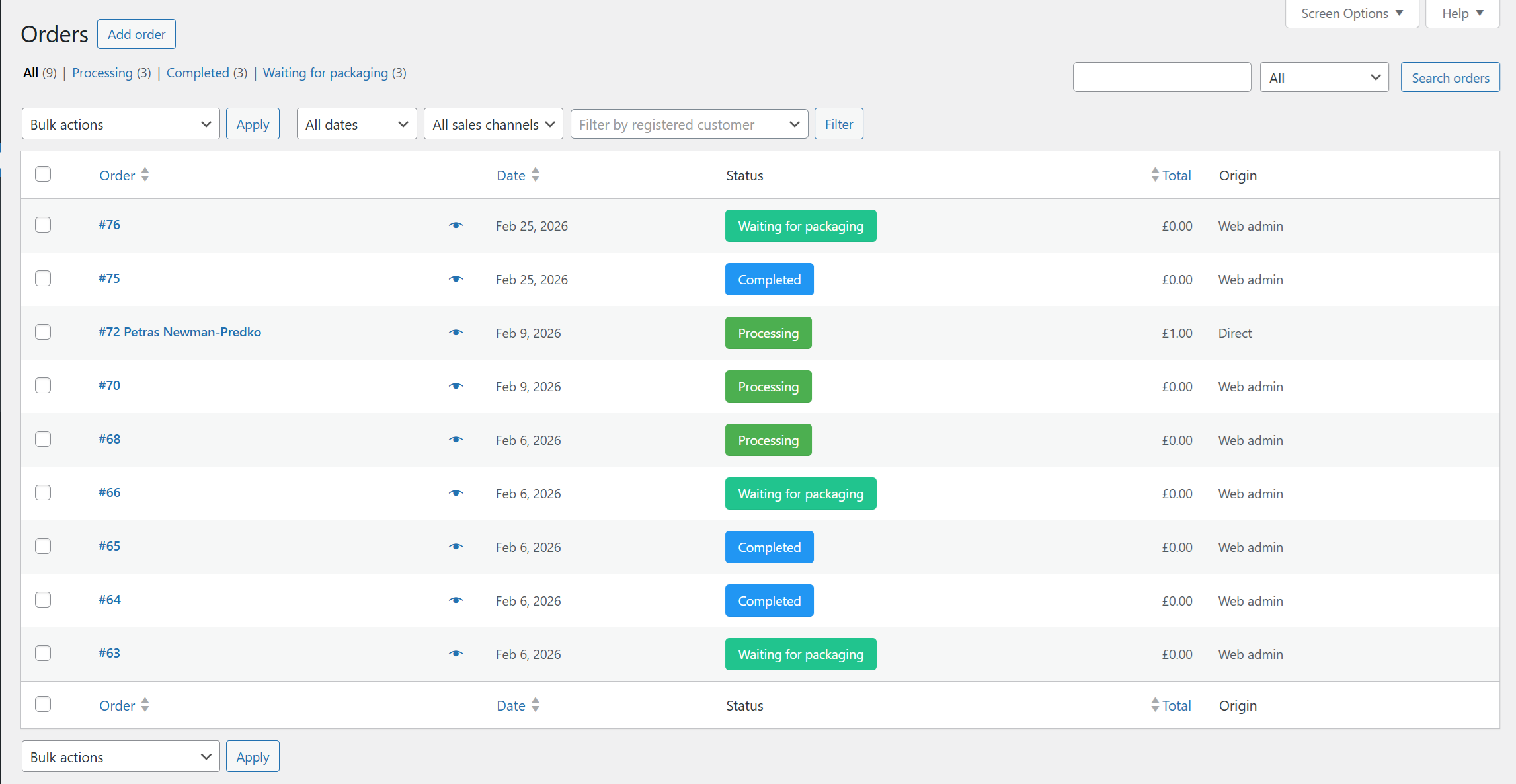Image resolution: width=1516 pixels, height=784 pixels.
Task: Open the All dates filter dropdown
Action: point(356,124)
